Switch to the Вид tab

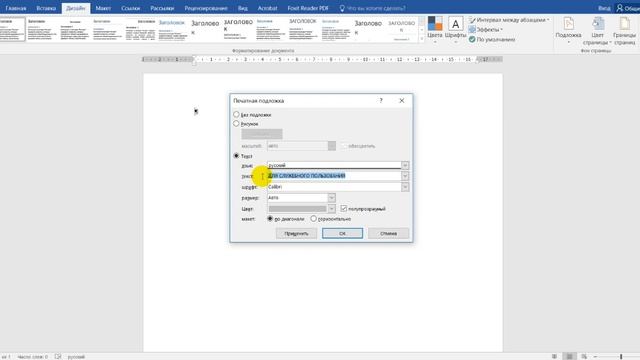(242, 8)
